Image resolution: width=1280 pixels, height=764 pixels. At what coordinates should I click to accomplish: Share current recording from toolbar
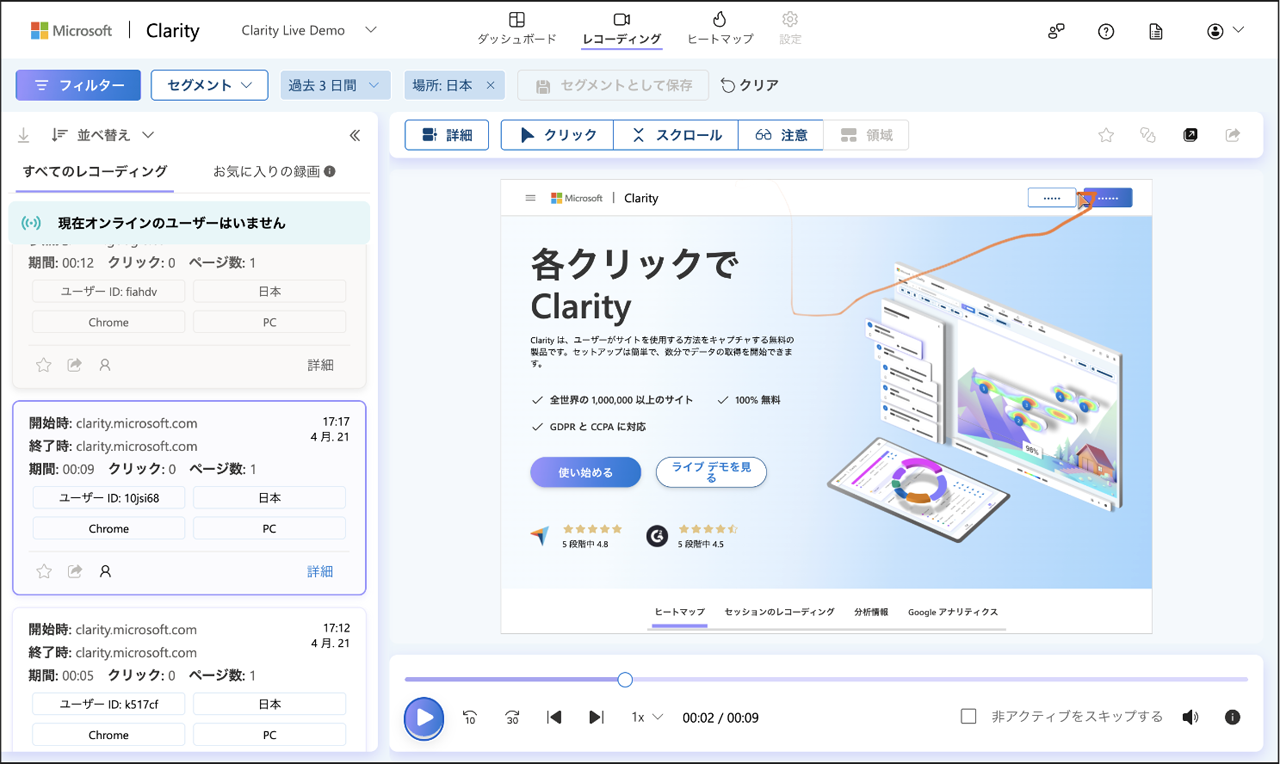pyautogui.click(x=1232, y=135)
